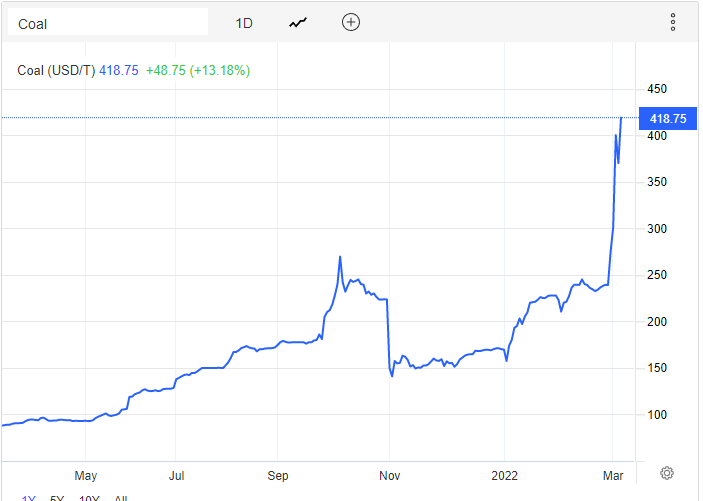Screen dimensions: 703x501
Task: Click the Sep date axis label
Action: 278,475
